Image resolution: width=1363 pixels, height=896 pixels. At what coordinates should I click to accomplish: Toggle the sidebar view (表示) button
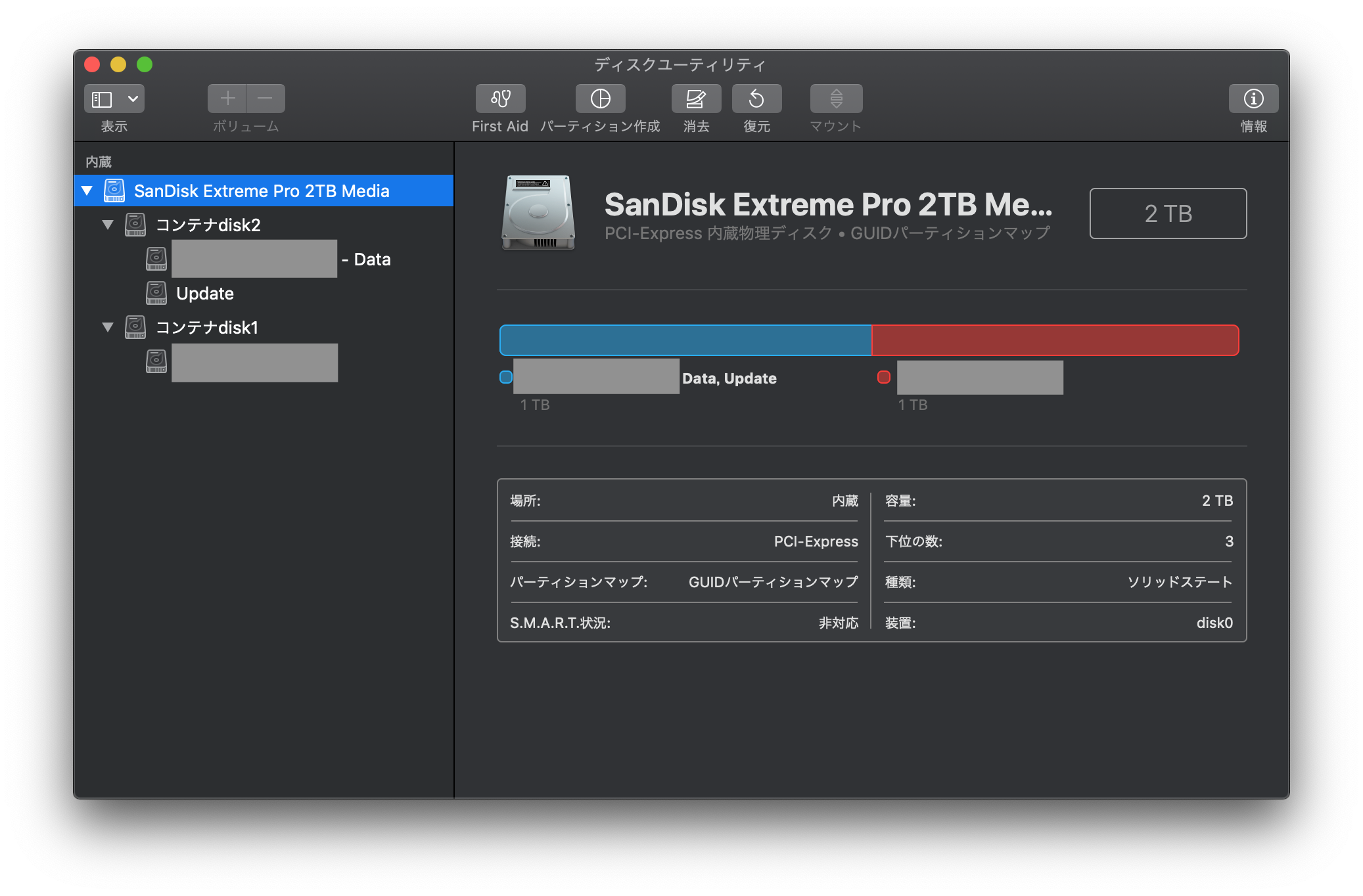tap(103, 99)
